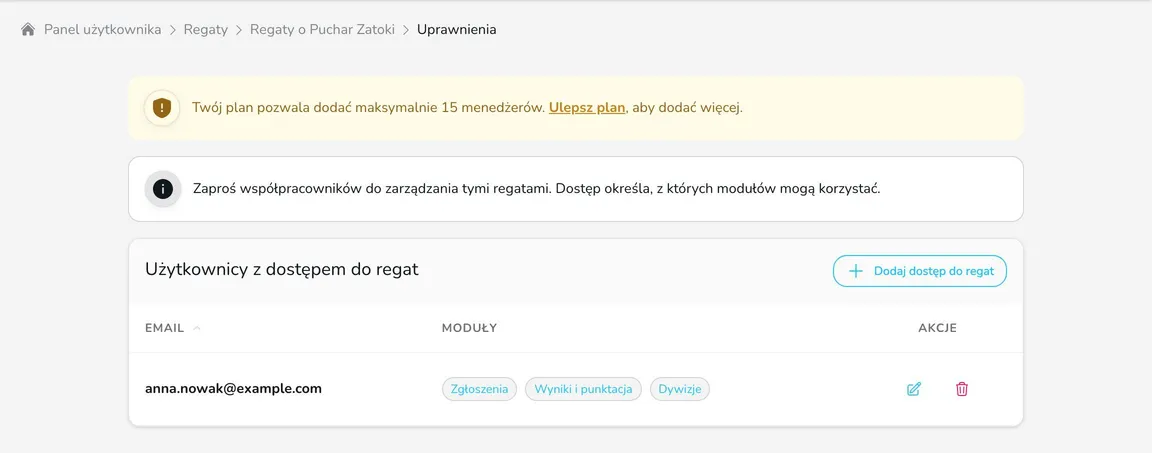This screenshot has width=1152, height=453.
Task: Click AKCJE column header
Action: [x=937, y=328]
